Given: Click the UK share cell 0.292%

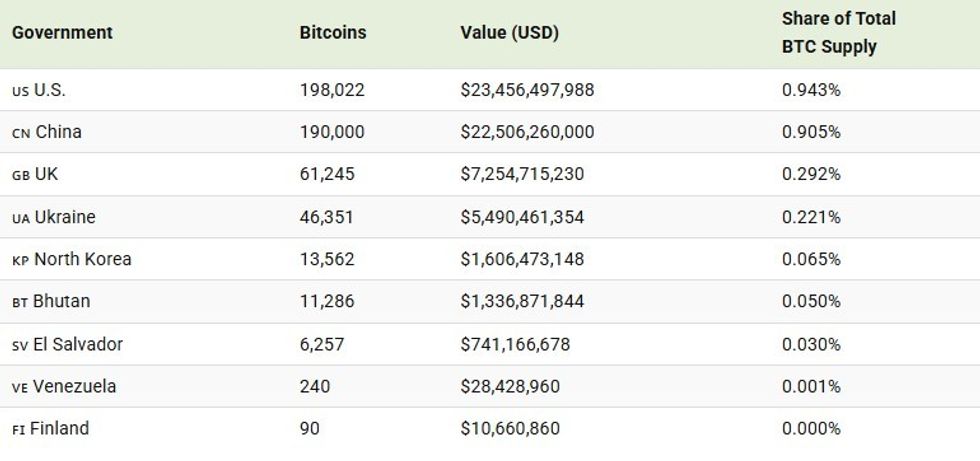Looking at the screenshot, I should tap(811, 174).
